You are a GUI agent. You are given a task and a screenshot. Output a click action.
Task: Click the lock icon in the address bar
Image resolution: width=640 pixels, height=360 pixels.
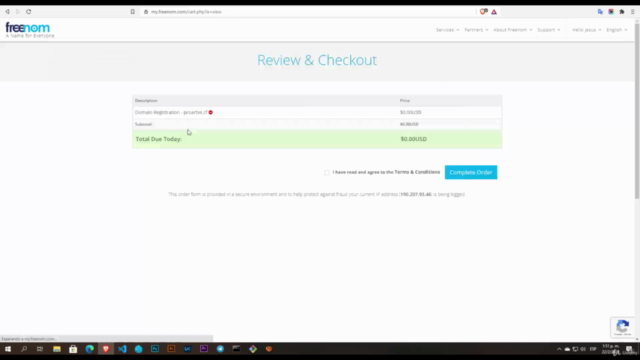pos(146,12)
